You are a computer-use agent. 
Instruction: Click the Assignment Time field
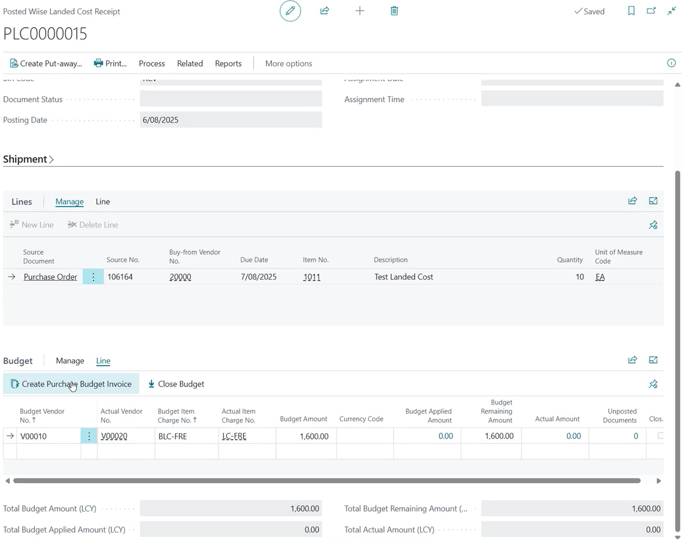(x=572, y=99)
